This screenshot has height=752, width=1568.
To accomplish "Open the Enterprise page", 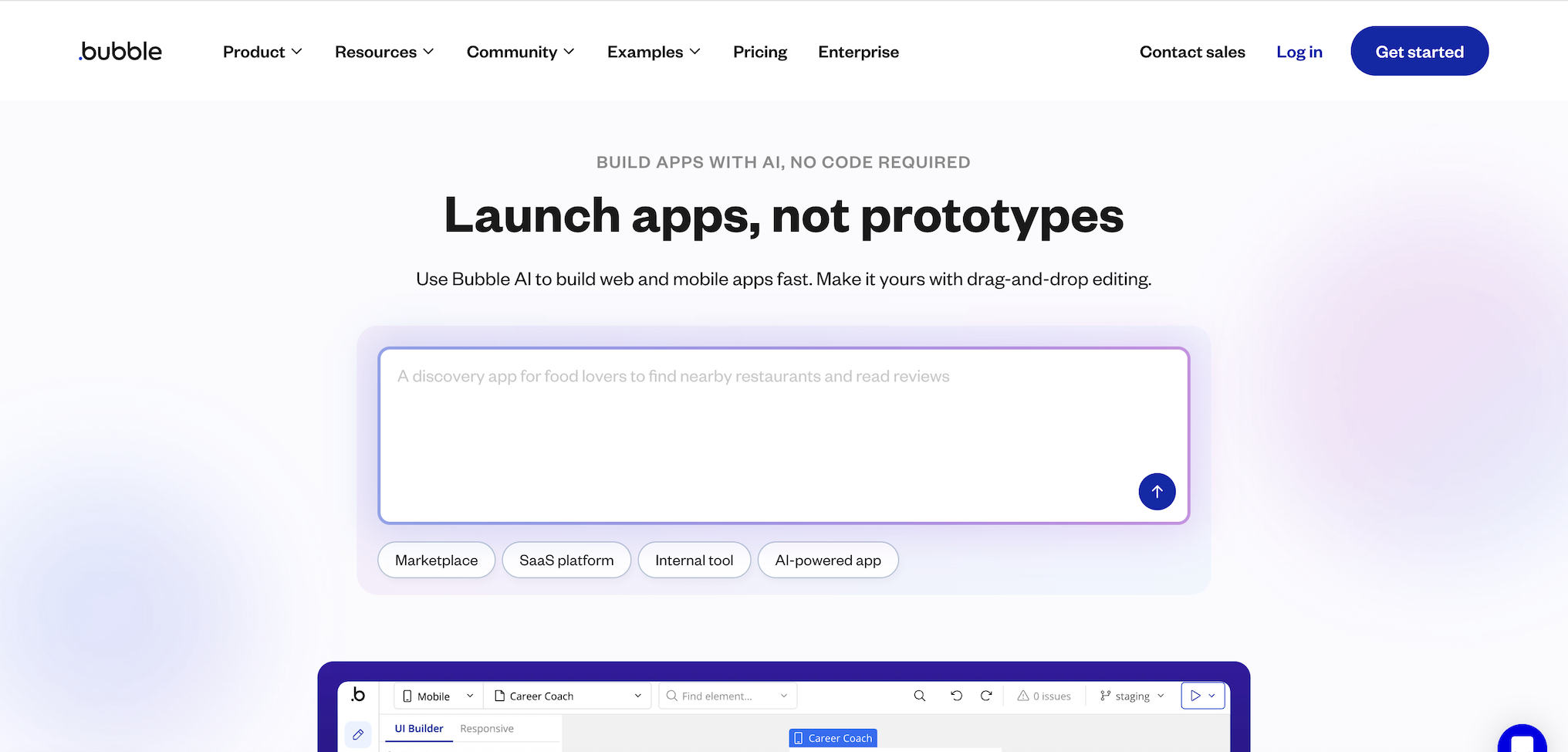I will click(x=858, y=52).
